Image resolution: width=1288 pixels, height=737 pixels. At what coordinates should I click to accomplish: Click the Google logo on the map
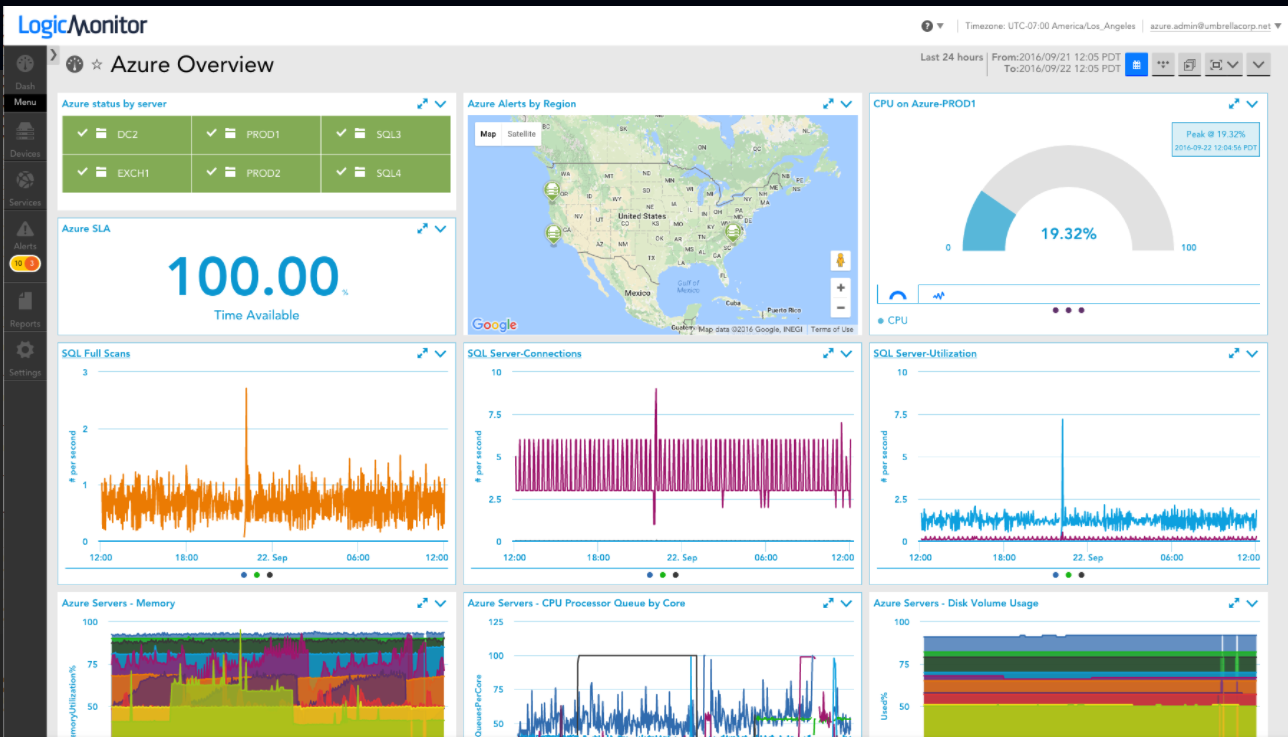[x=494, y=324]
